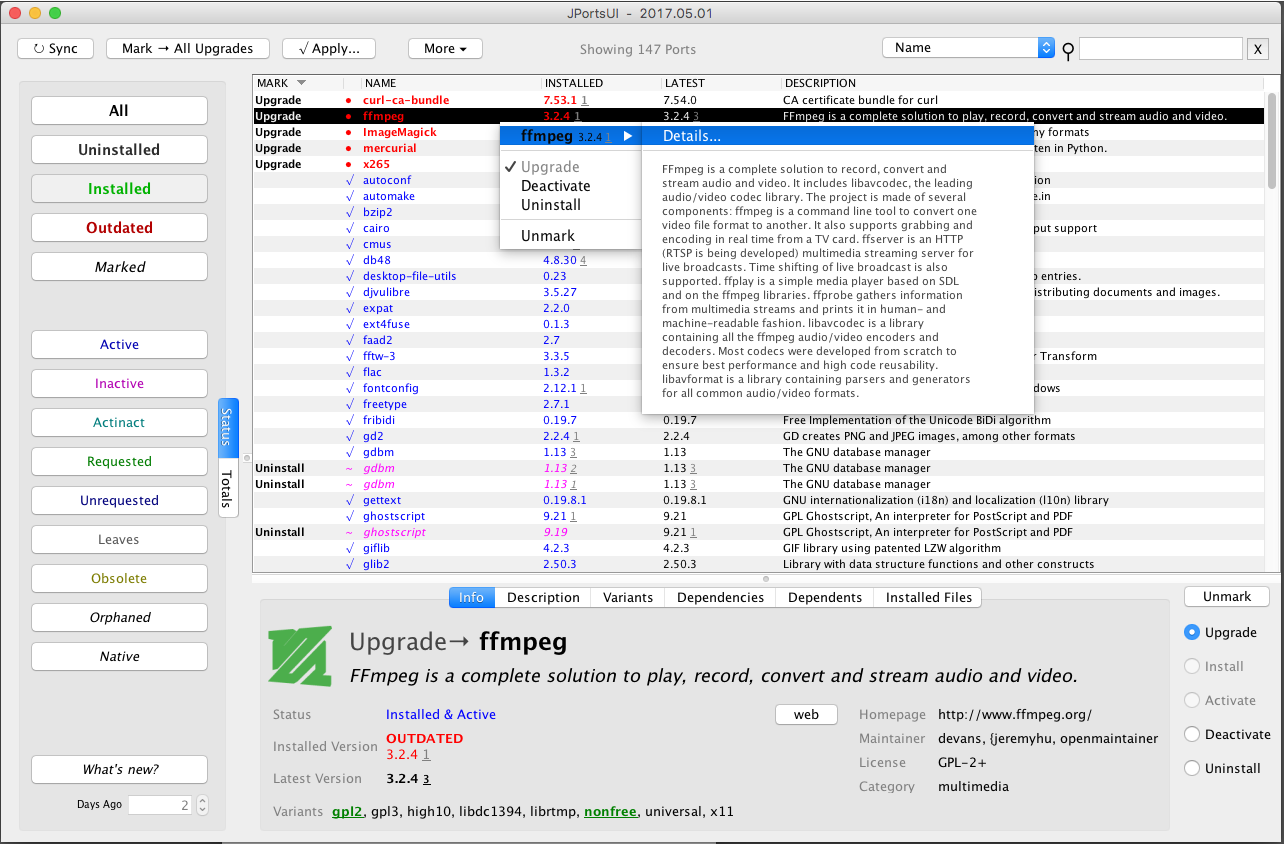
Task: Click the checkmark Apply... toolbar button
Action: (x=328, y=47)
